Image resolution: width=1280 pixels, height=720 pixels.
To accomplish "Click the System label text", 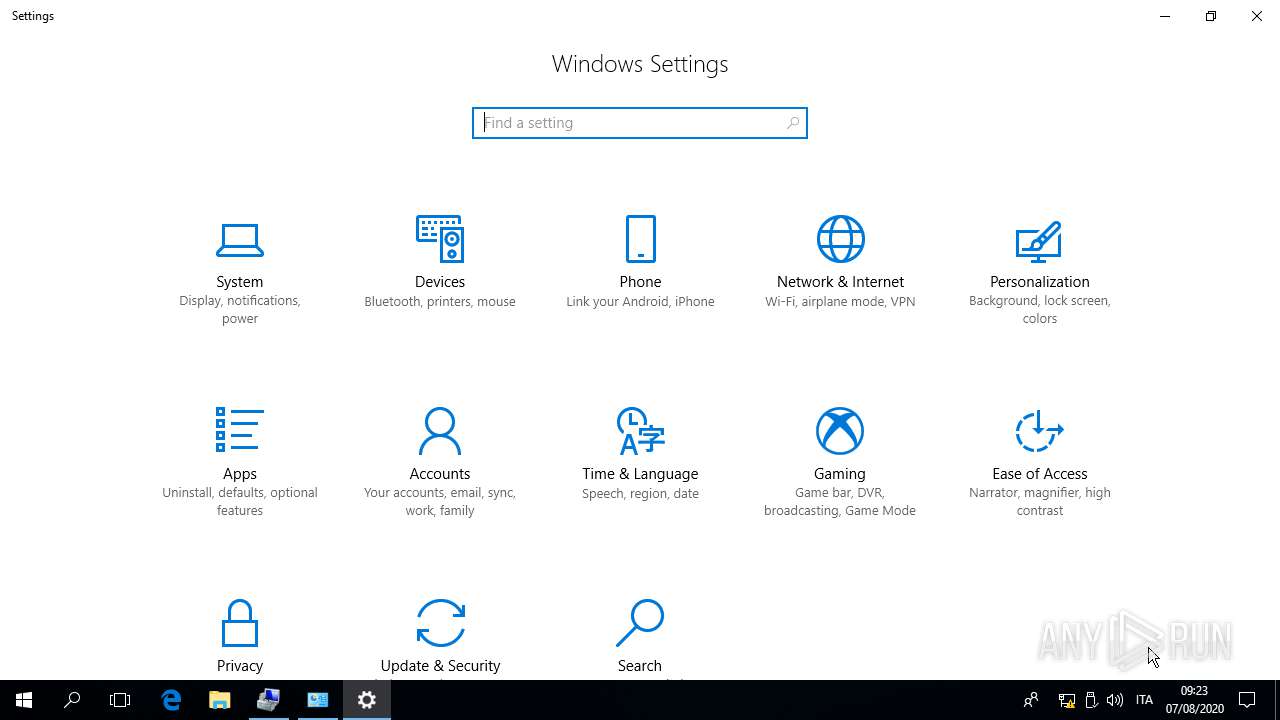I will point(240,282).
